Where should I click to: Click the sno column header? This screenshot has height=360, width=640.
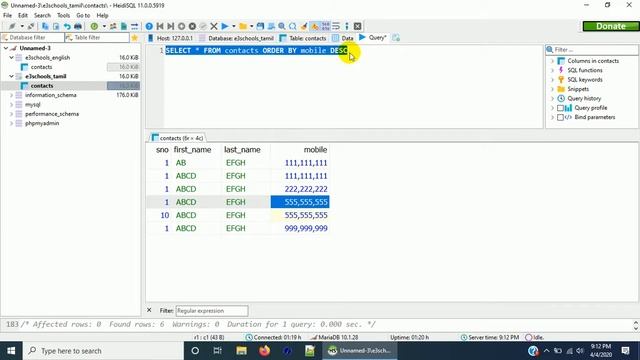(159, 150)
